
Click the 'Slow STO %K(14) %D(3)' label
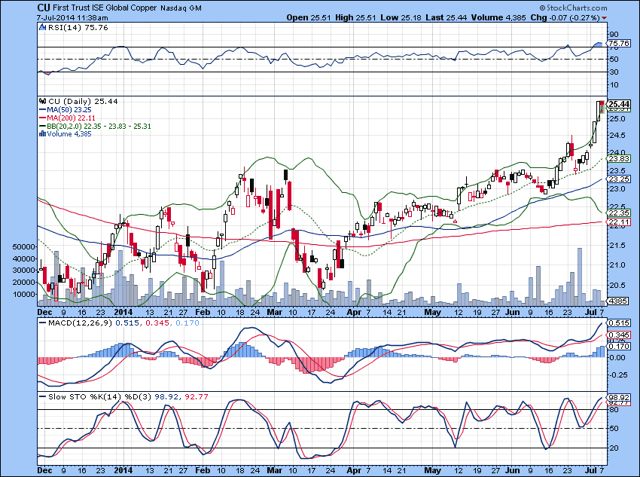click(100, 397)
